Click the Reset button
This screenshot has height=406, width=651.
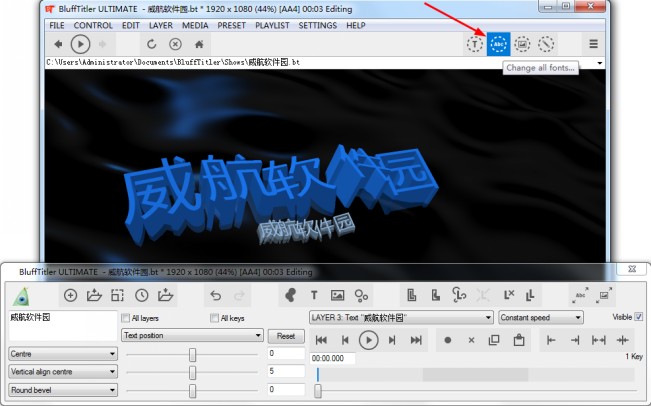(285, 336)
